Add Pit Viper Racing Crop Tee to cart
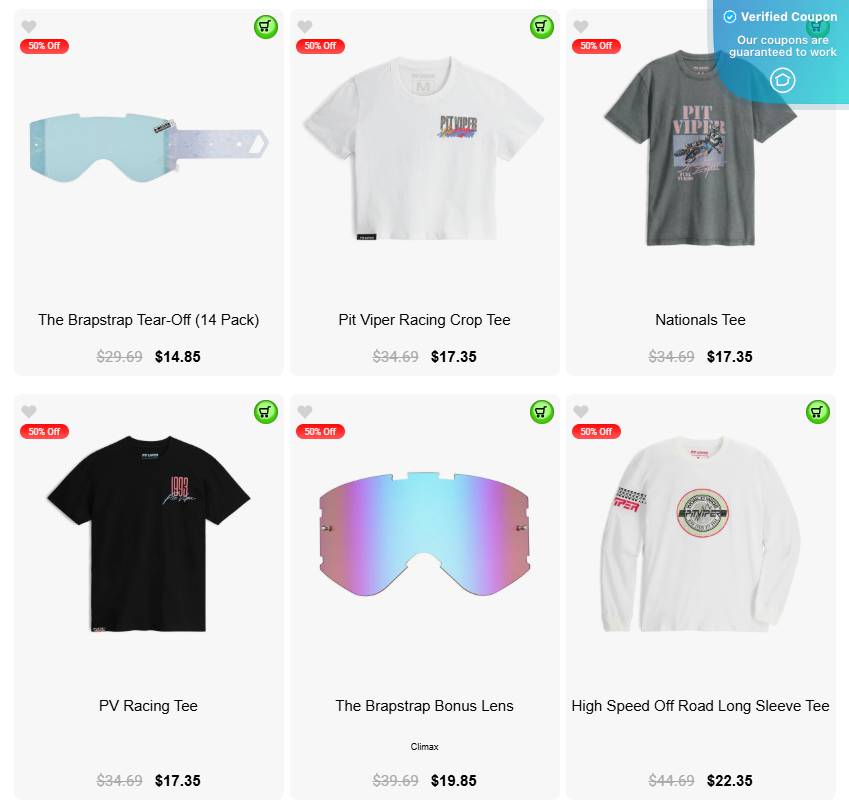849x807 pixels. 541,27
